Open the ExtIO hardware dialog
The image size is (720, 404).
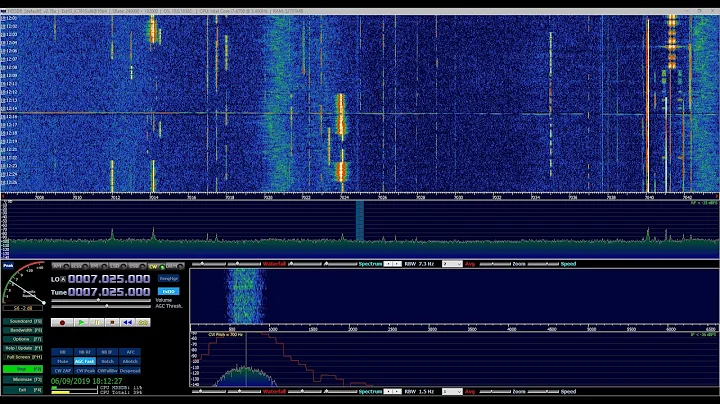pyautogui.click(x=168, y=292)
